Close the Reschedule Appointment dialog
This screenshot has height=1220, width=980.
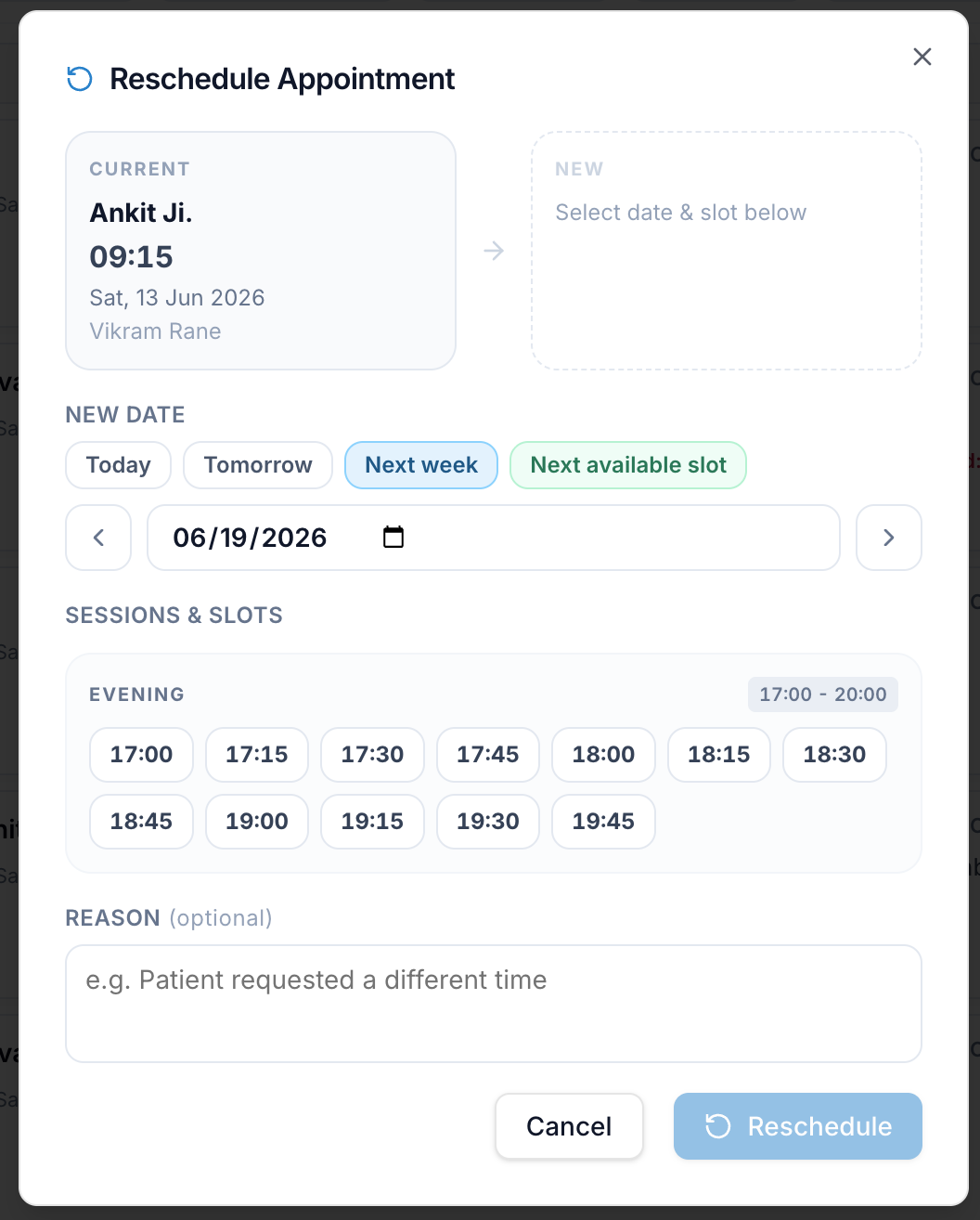click(922, 57)
